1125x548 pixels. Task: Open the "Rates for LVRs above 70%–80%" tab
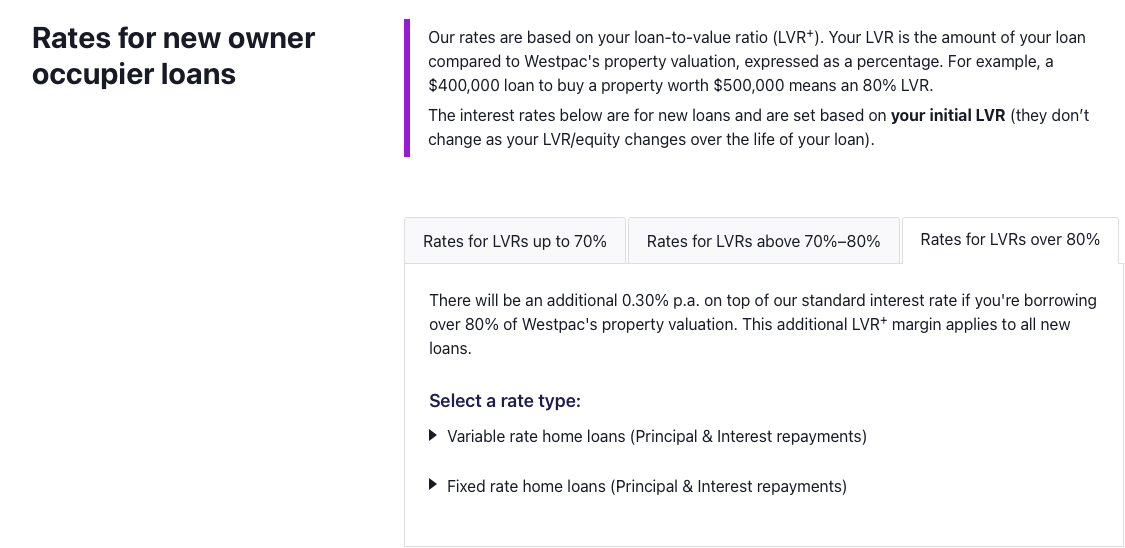click(x=763, y=241)
